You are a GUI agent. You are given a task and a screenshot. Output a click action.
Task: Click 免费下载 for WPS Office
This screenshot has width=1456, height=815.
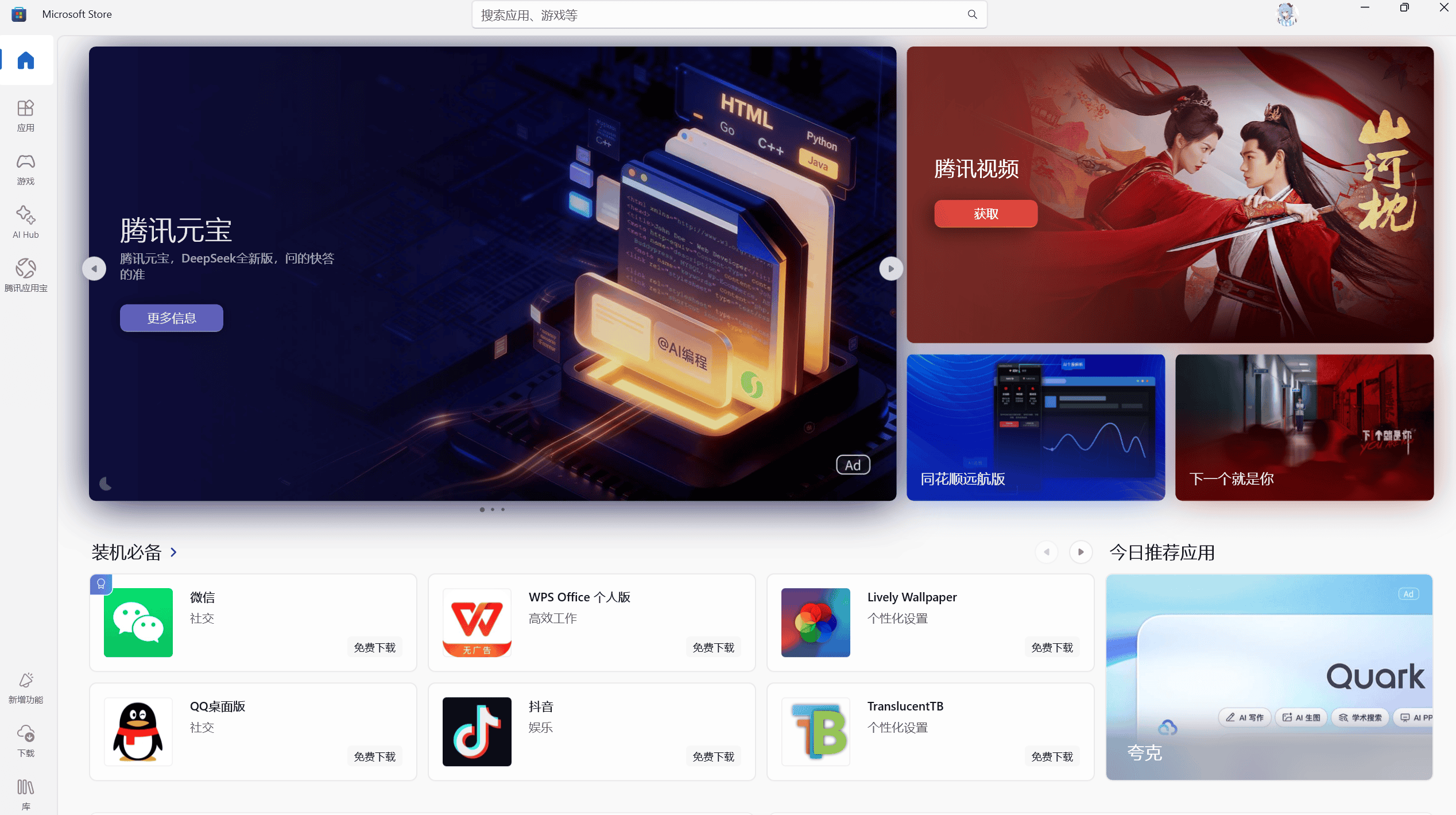tap(713, 647)
